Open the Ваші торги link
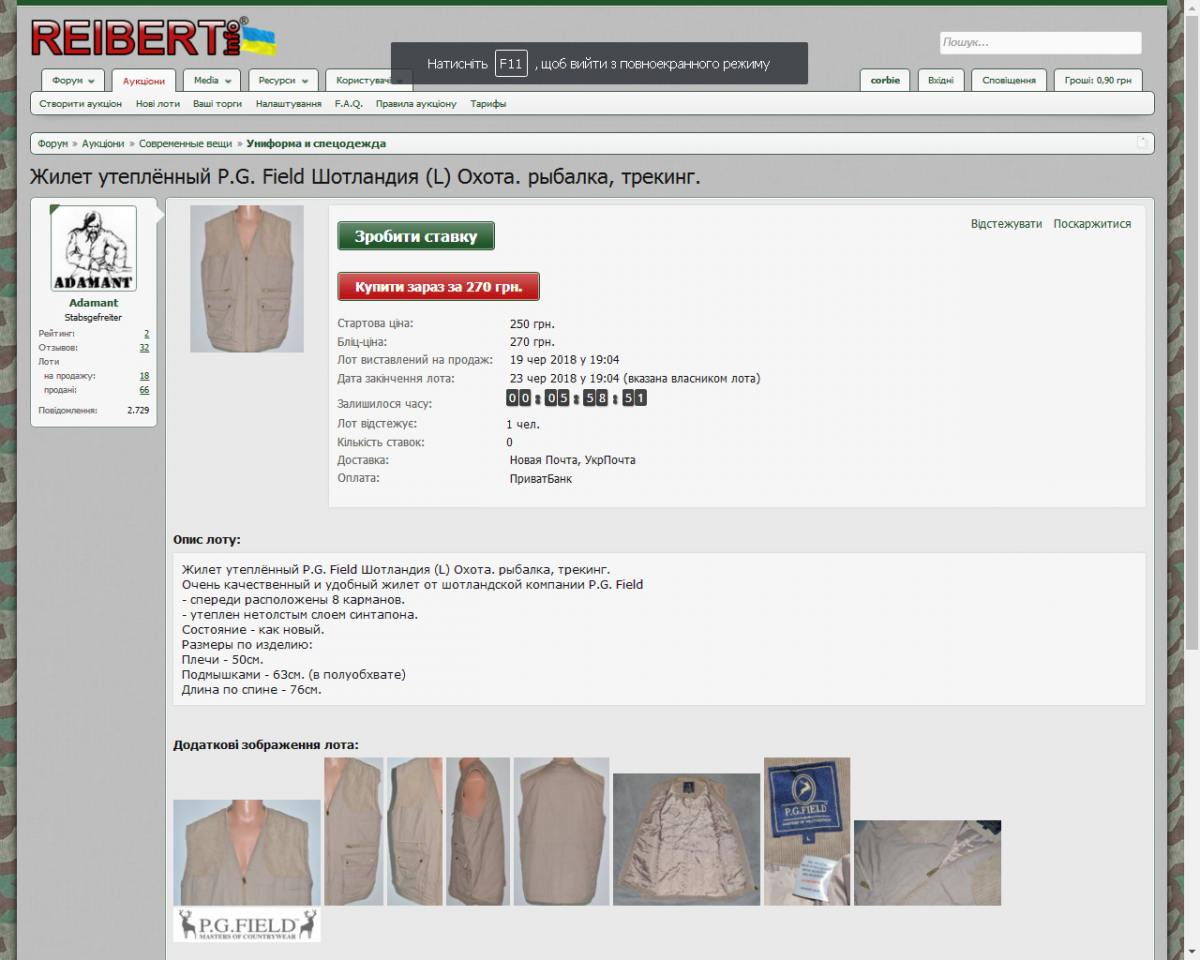The height and width of the screenshot is (960, 1200). pyautogui.click(x=218, y=104)
